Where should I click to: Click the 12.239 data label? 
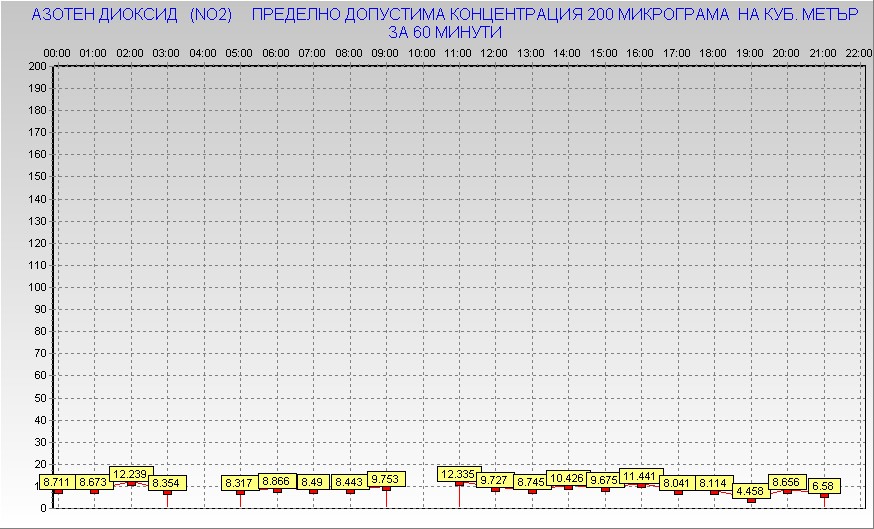[131, 474]
